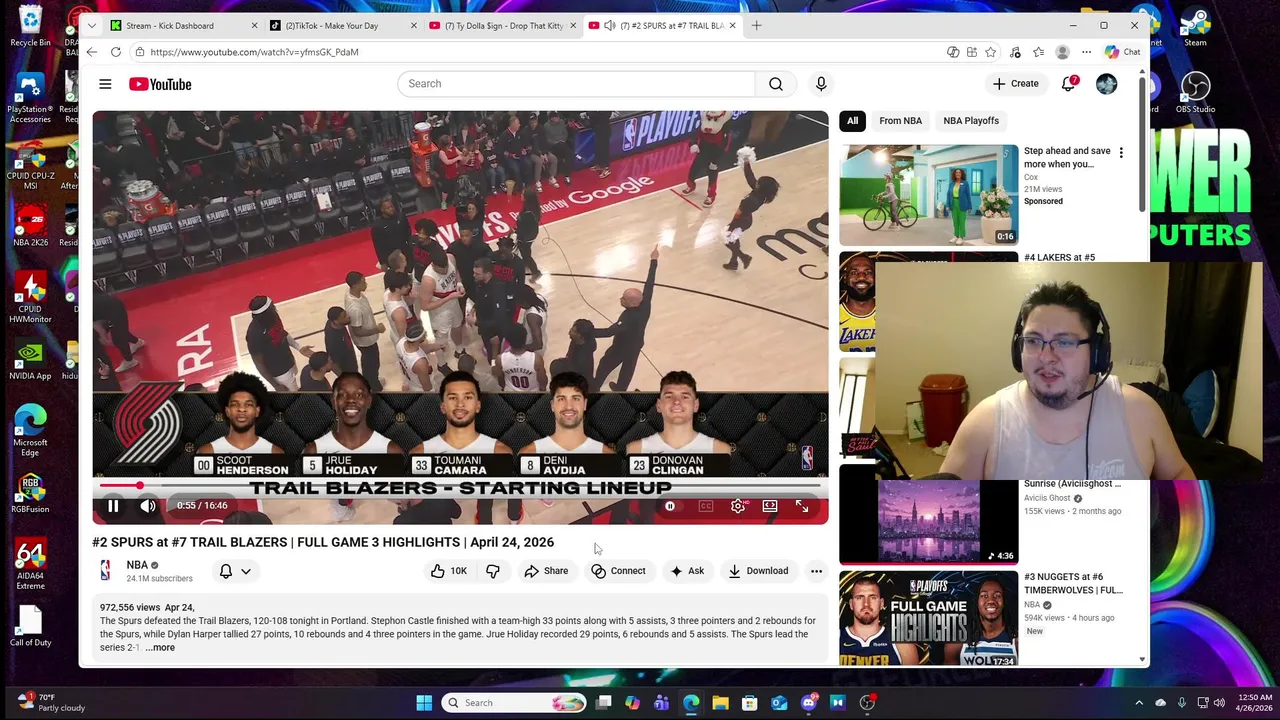Click the Connect button under the video
1280x720 pixels.
(618, 571)
